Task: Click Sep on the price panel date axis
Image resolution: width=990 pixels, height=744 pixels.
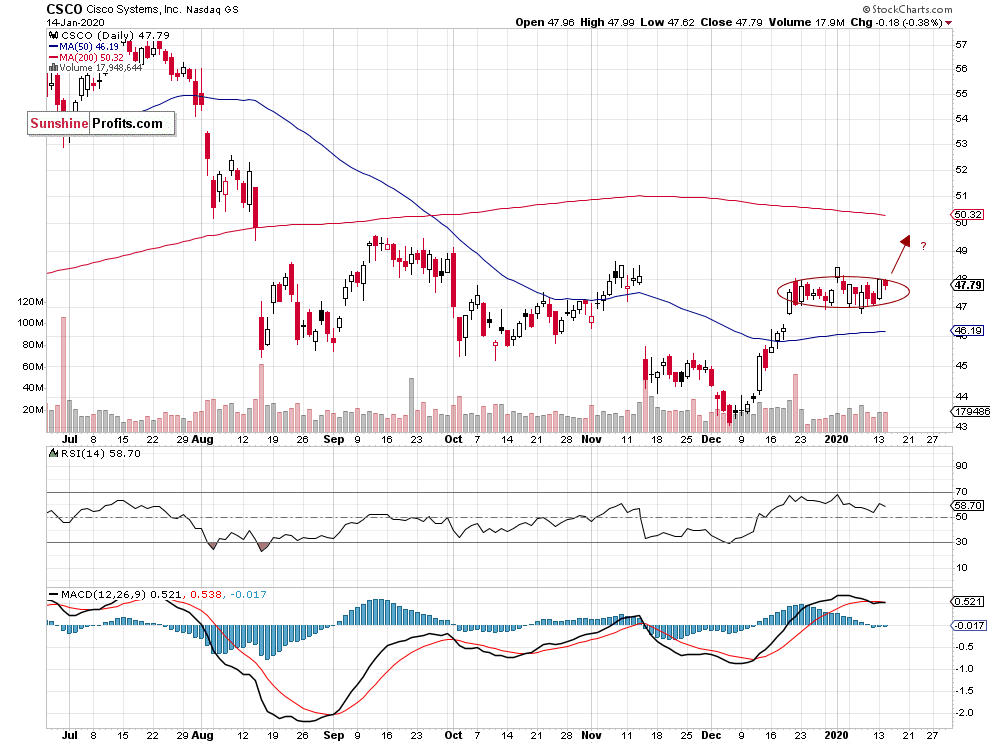Action: (x=333, y=440)
